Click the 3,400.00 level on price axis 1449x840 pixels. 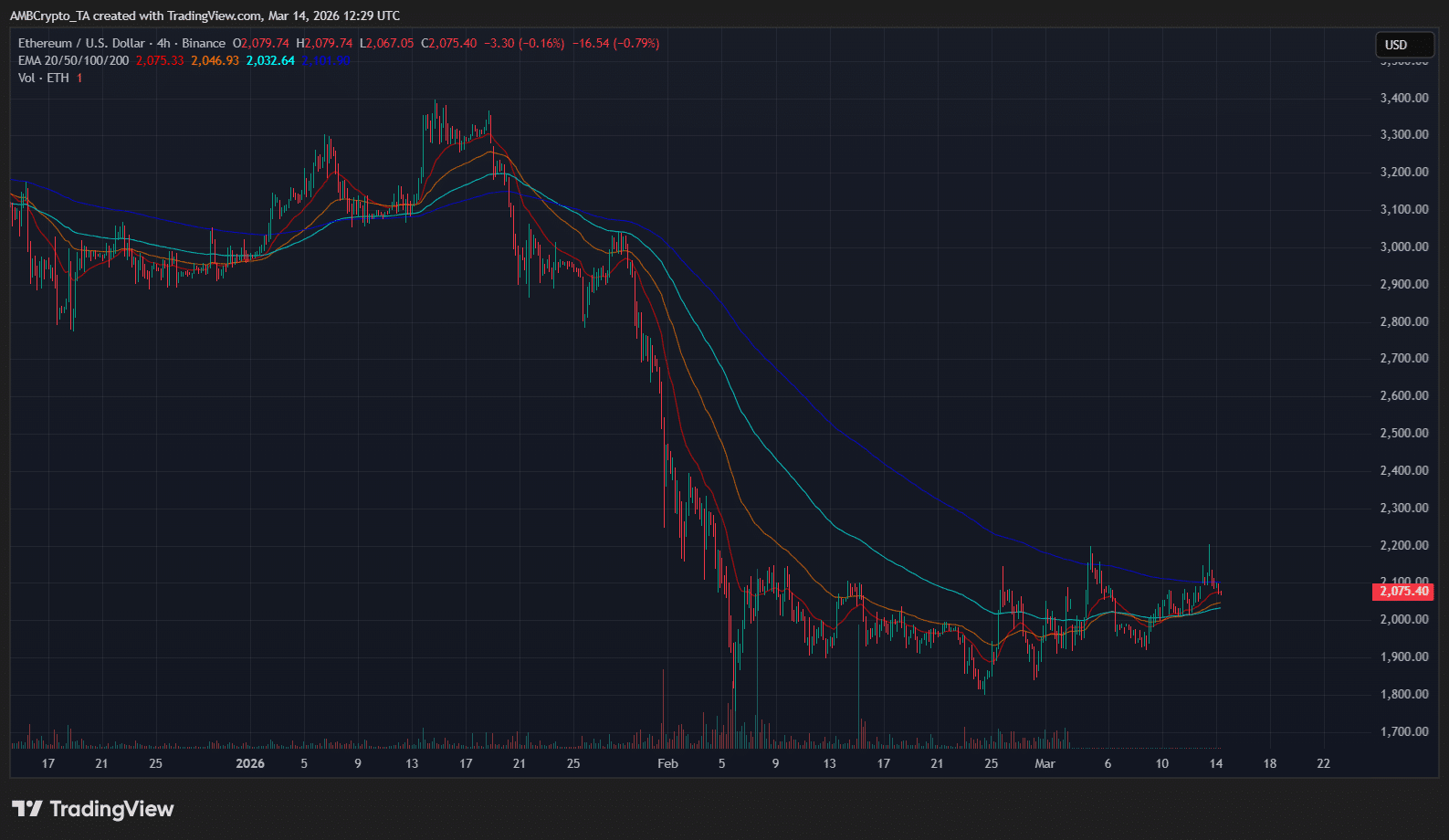[1403, 98]
